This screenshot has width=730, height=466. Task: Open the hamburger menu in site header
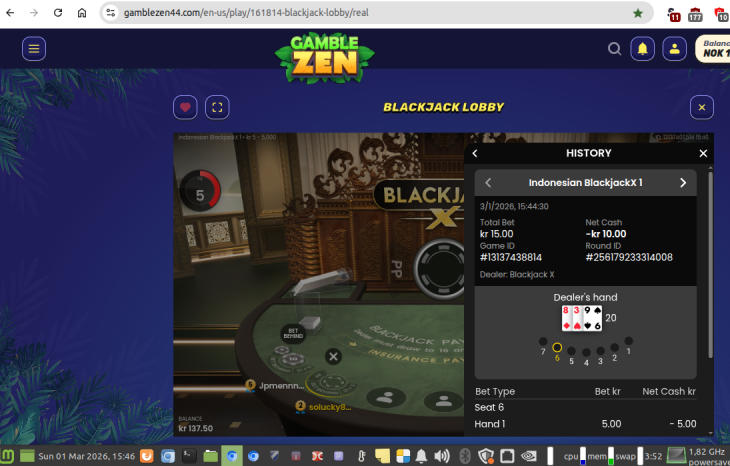[34, 48]
